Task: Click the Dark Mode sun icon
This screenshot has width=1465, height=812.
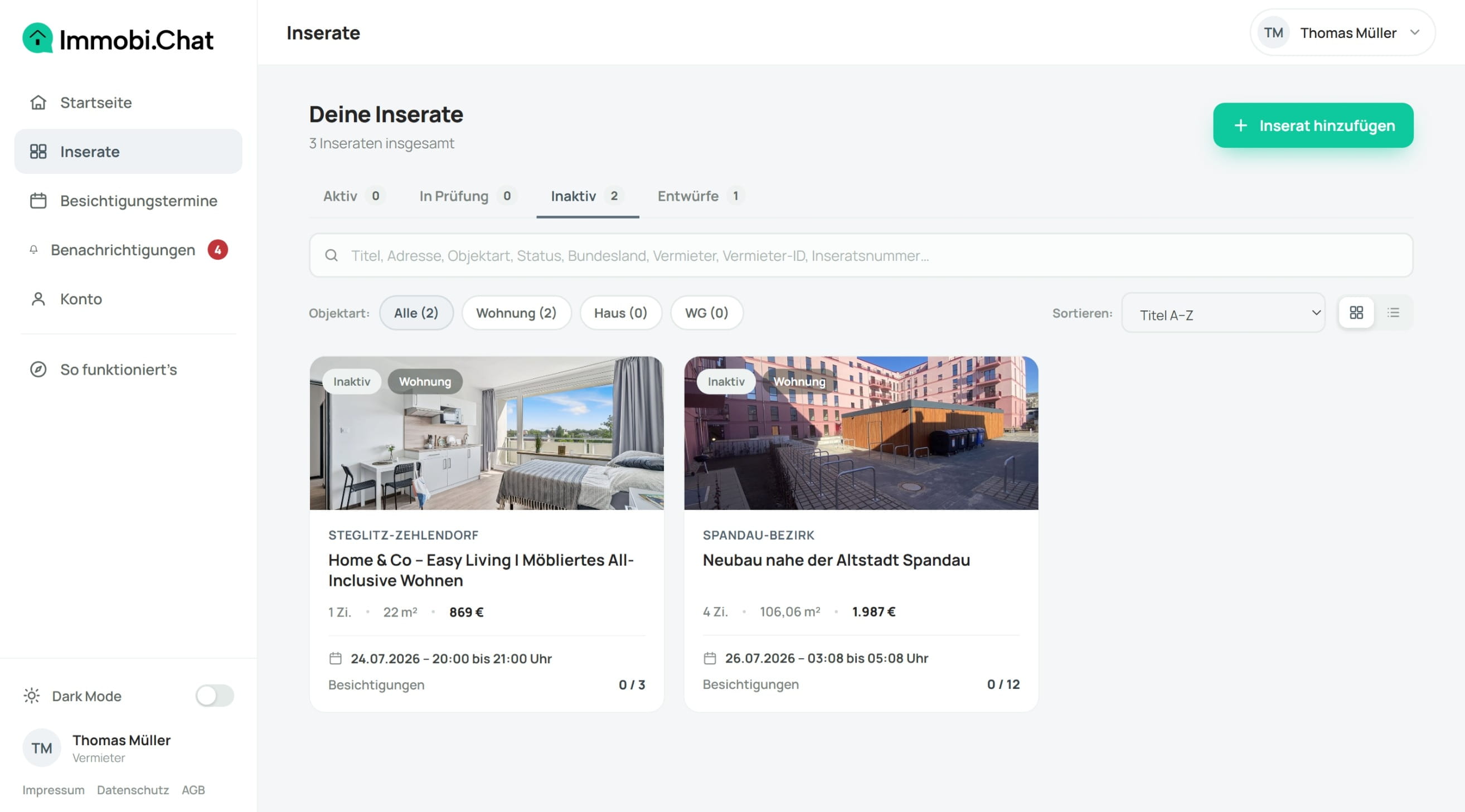Action: pos(32,696)
